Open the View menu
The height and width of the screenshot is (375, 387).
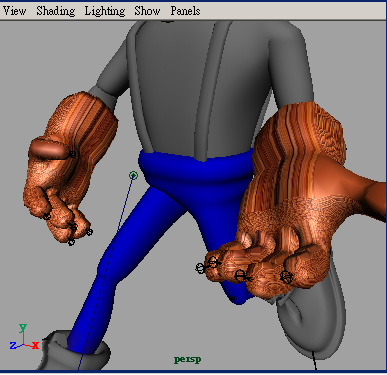[x=14, y=11]
